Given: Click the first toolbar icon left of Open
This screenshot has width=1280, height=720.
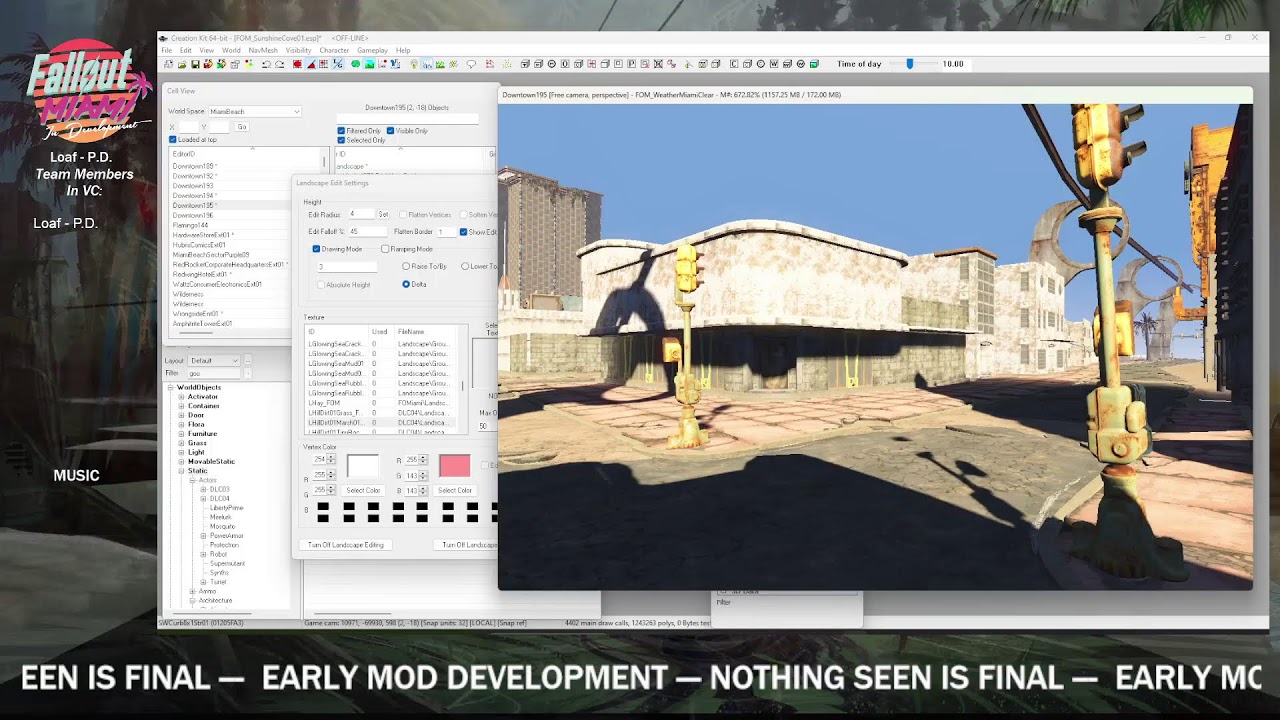Looking at the screenshot, I should click(168, 64).
